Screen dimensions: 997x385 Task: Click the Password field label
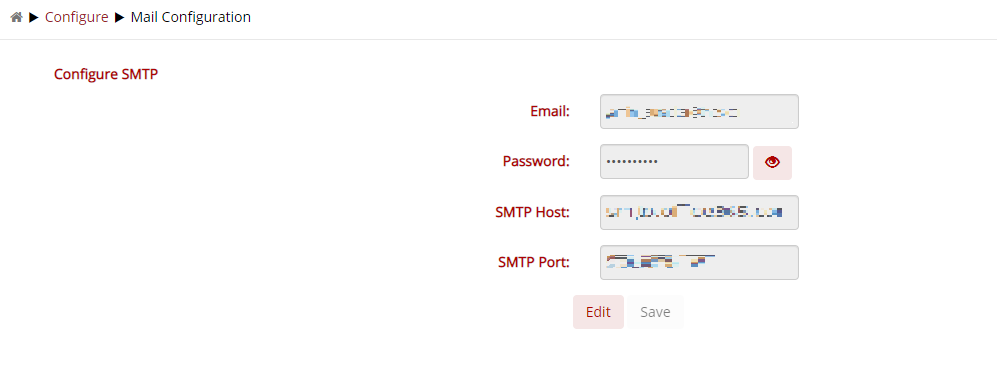[x=535, y=162]
